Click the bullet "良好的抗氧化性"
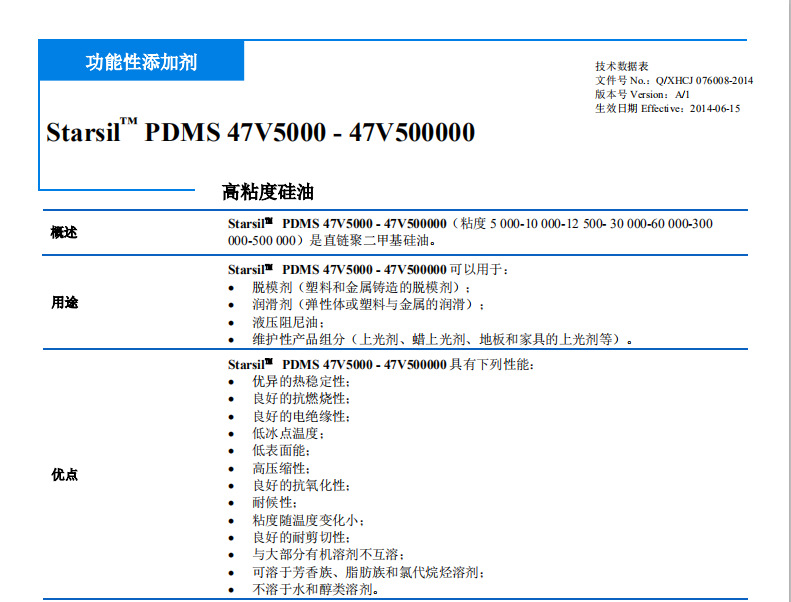The image size is (791, 602). 301,485
